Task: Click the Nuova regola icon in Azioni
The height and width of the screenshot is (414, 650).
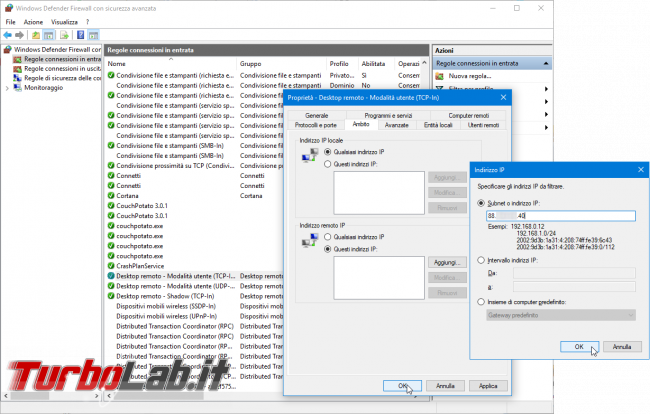Action: click(440, 76)
